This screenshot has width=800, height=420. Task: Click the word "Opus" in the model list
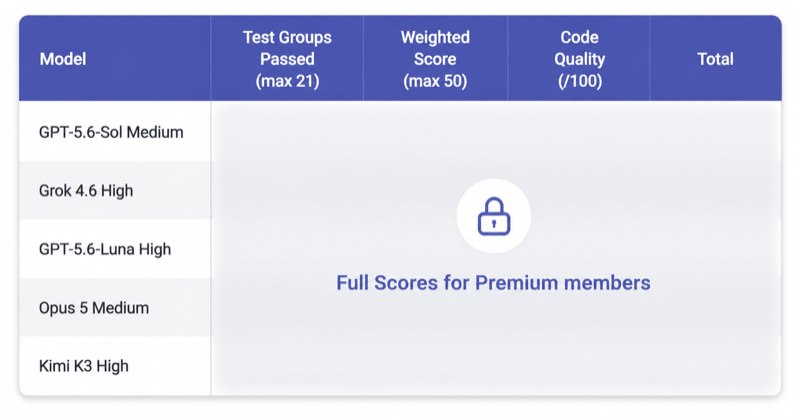[x=57, y=308]
